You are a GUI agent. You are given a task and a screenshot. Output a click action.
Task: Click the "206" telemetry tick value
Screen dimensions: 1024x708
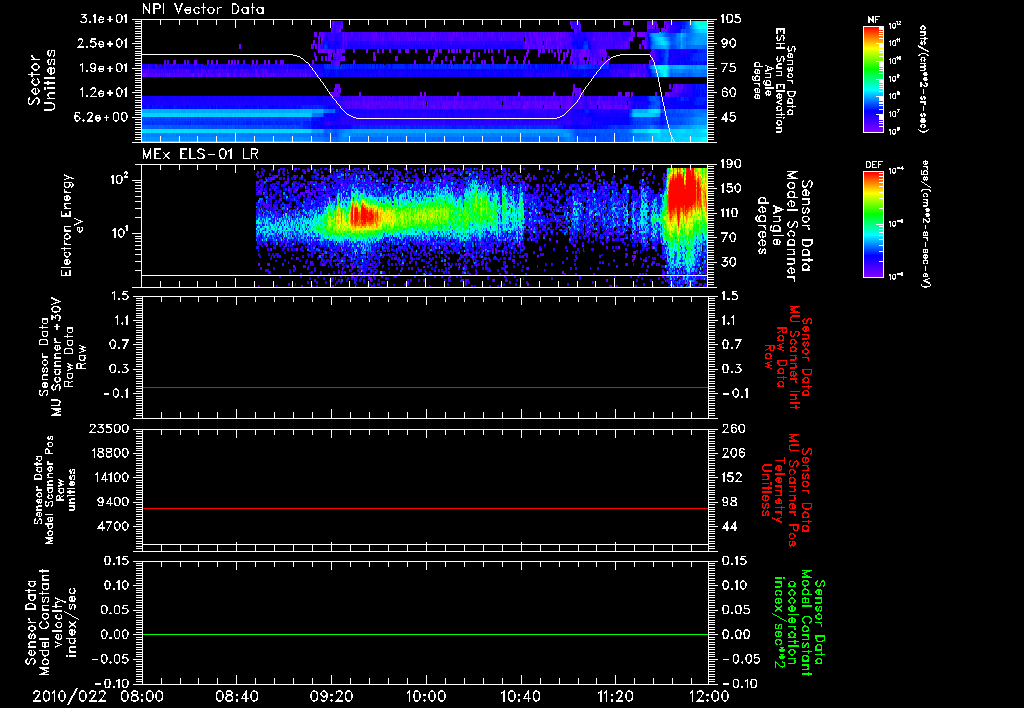731,453
